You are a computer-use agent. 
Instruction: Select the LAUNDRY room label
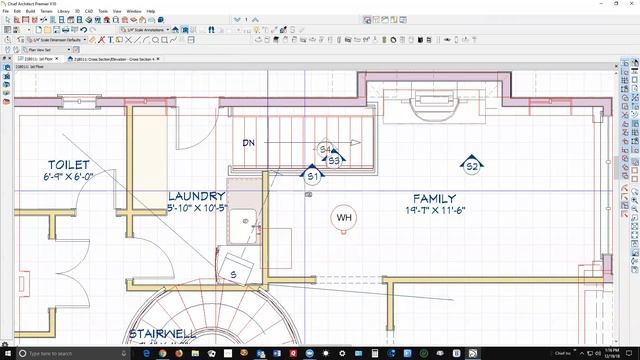[x=197, y=196]
